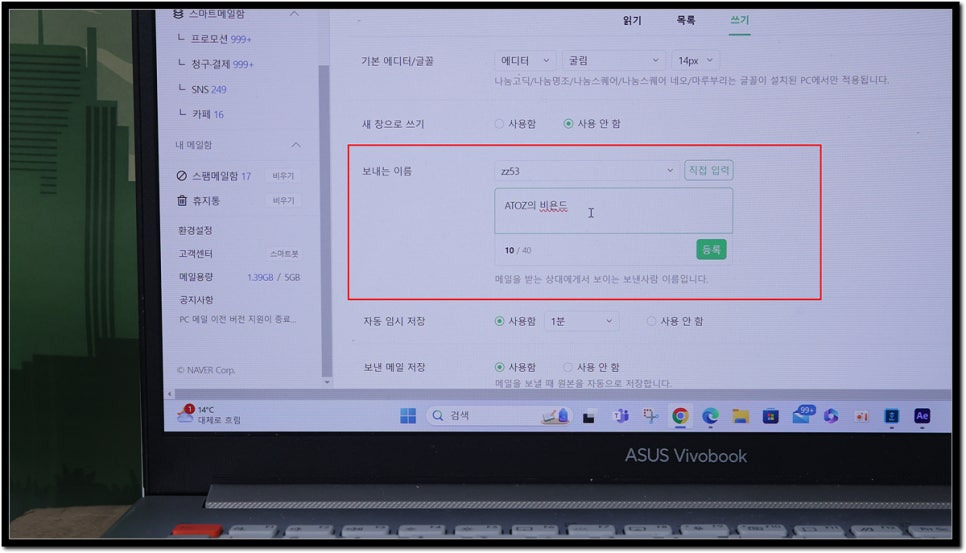The width and height of the screenshot is (966, 553).
Task: Launch Microsoft Teams from the taskbar
Action: [x=620, y=416]
